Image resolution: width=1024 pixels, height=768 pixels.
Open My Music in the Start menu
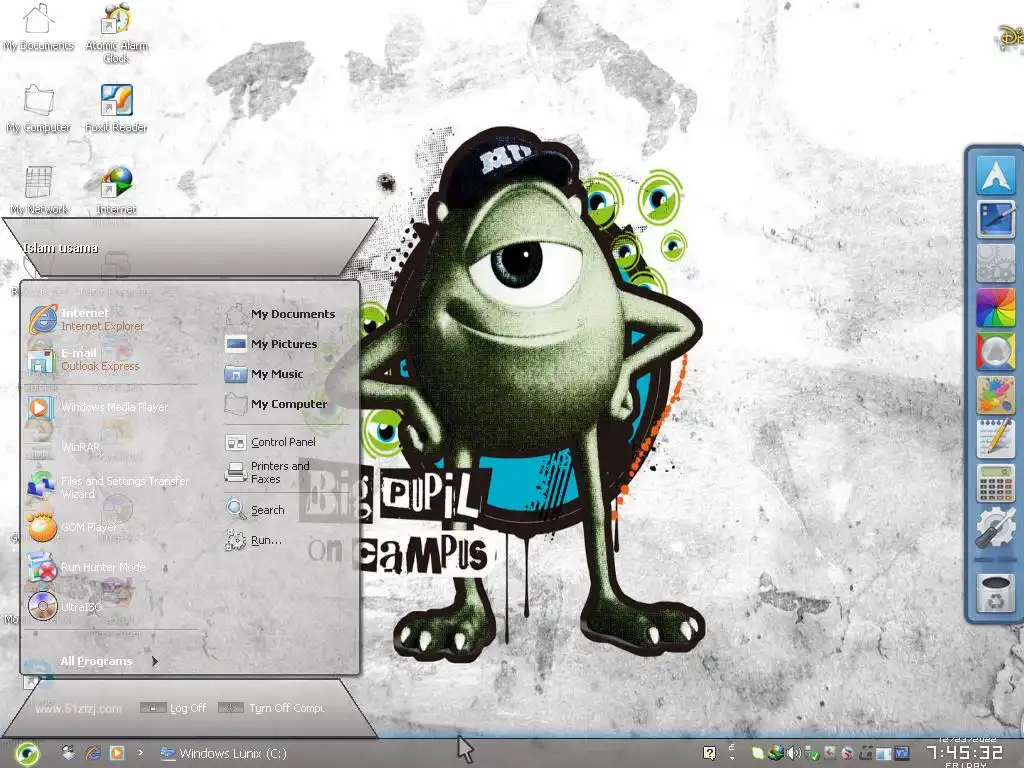pos(264,374)
